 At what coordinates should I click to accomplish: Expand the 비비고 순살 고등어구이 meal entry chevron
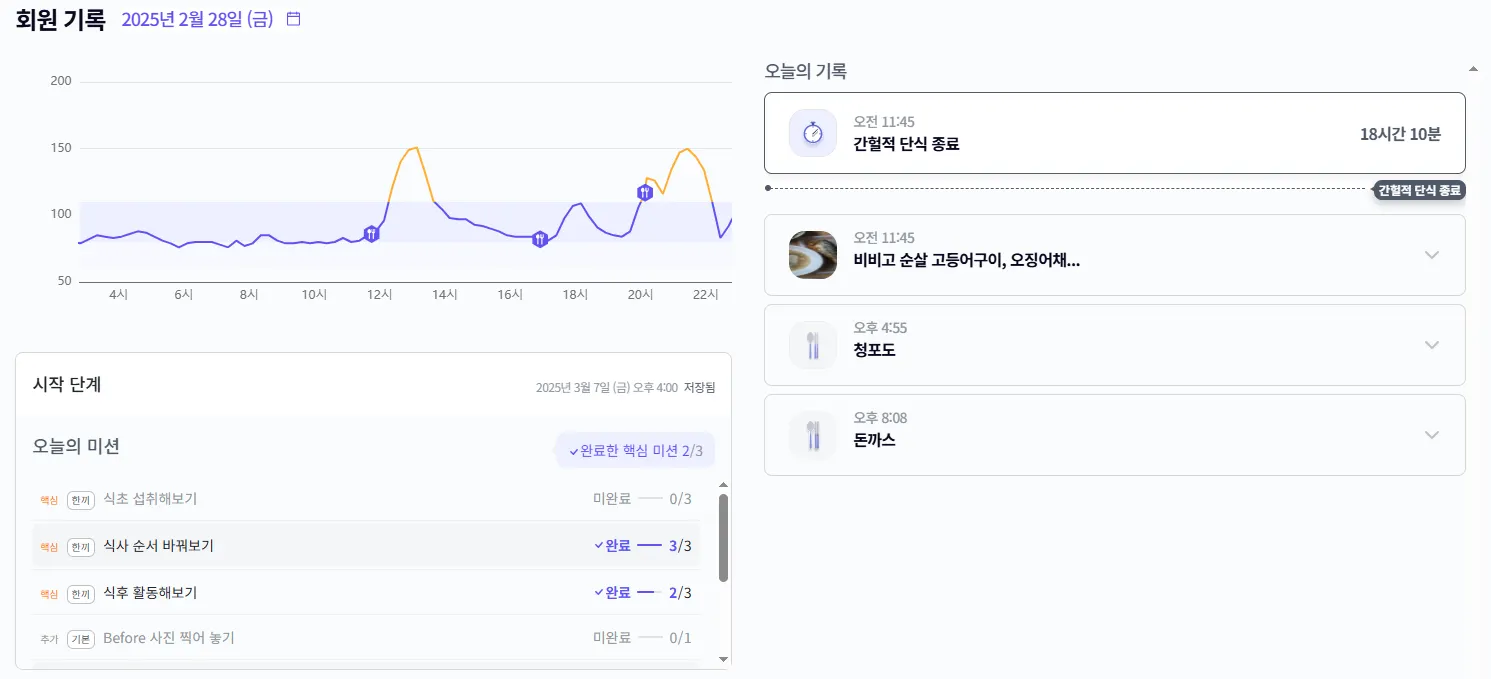[1432, 255]
